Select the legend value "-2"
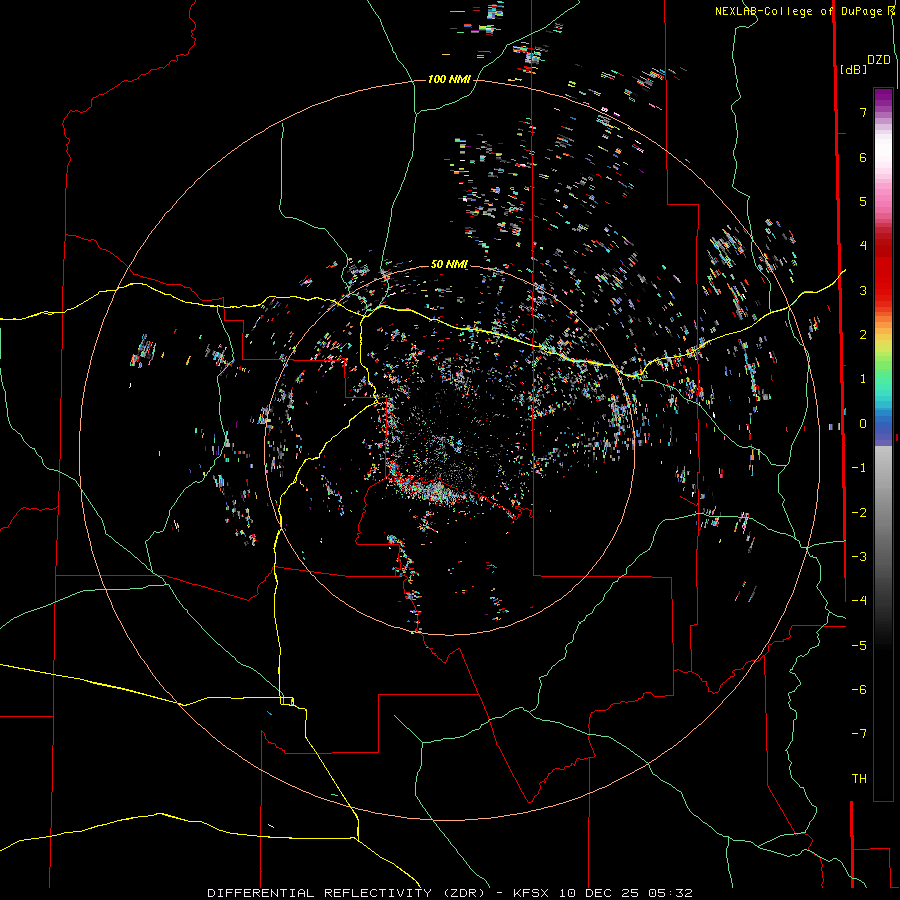The width and height of the screenshot is (900, 900). (x=859, y=513)
